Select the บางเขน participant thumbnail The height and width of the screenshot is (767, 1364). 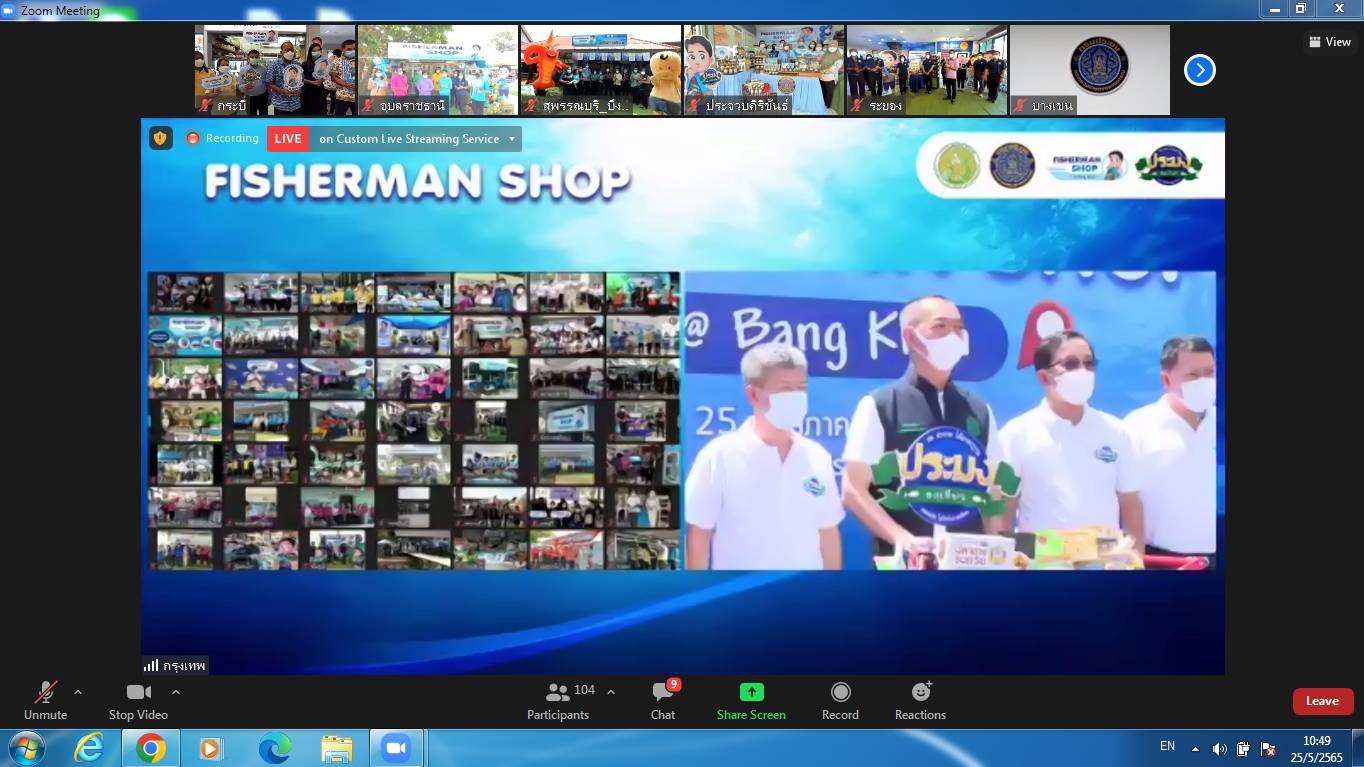[1090, 70]
